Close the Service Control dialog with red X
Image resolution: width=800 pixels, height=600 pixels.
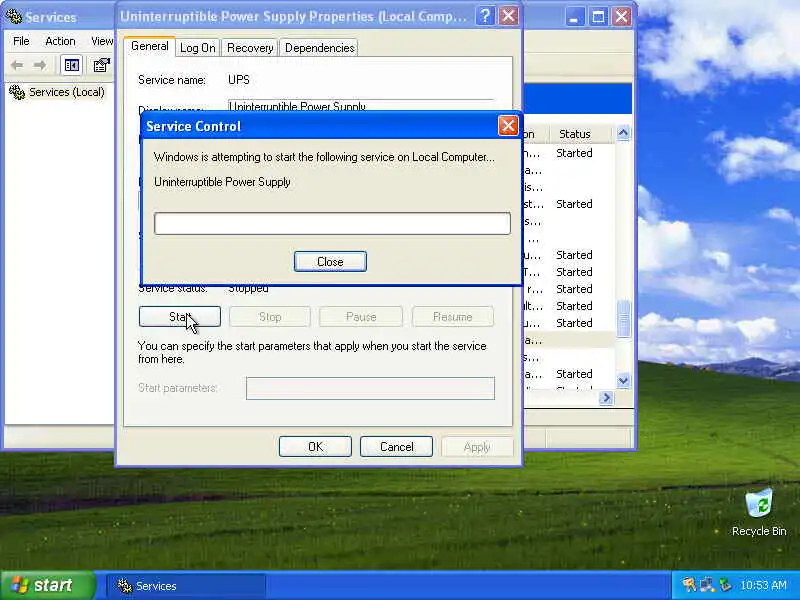[508, 126]
